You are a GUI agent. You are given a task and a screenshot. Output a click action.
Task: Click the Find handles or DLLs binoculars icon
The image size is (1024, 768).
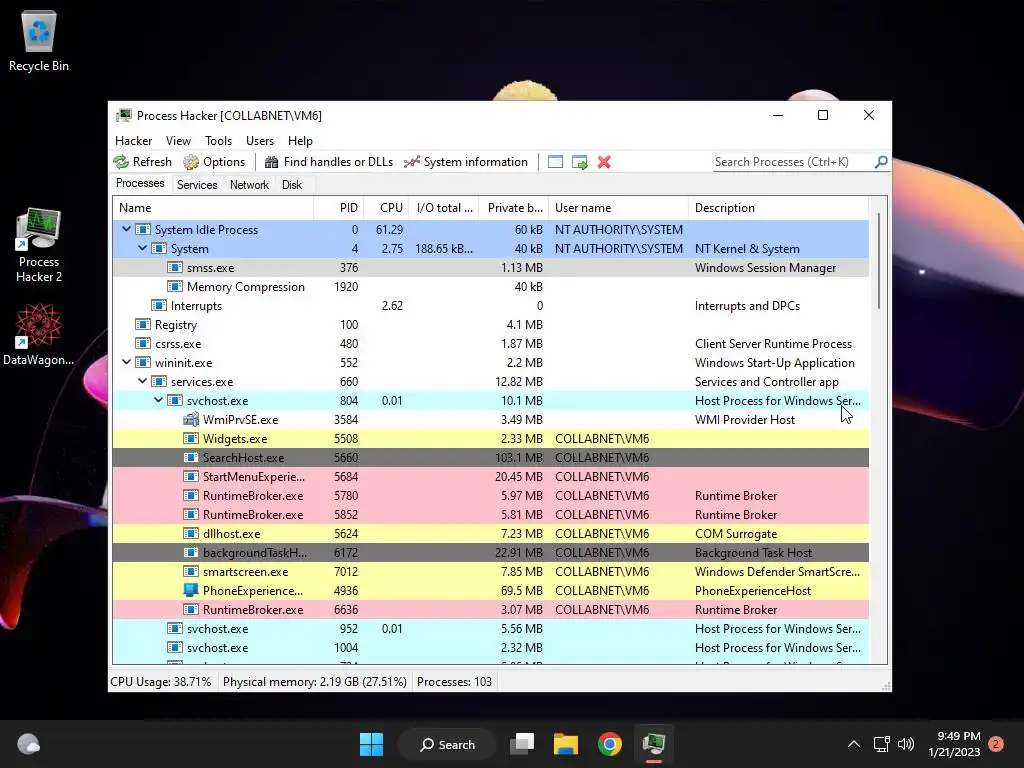[271, 162]
